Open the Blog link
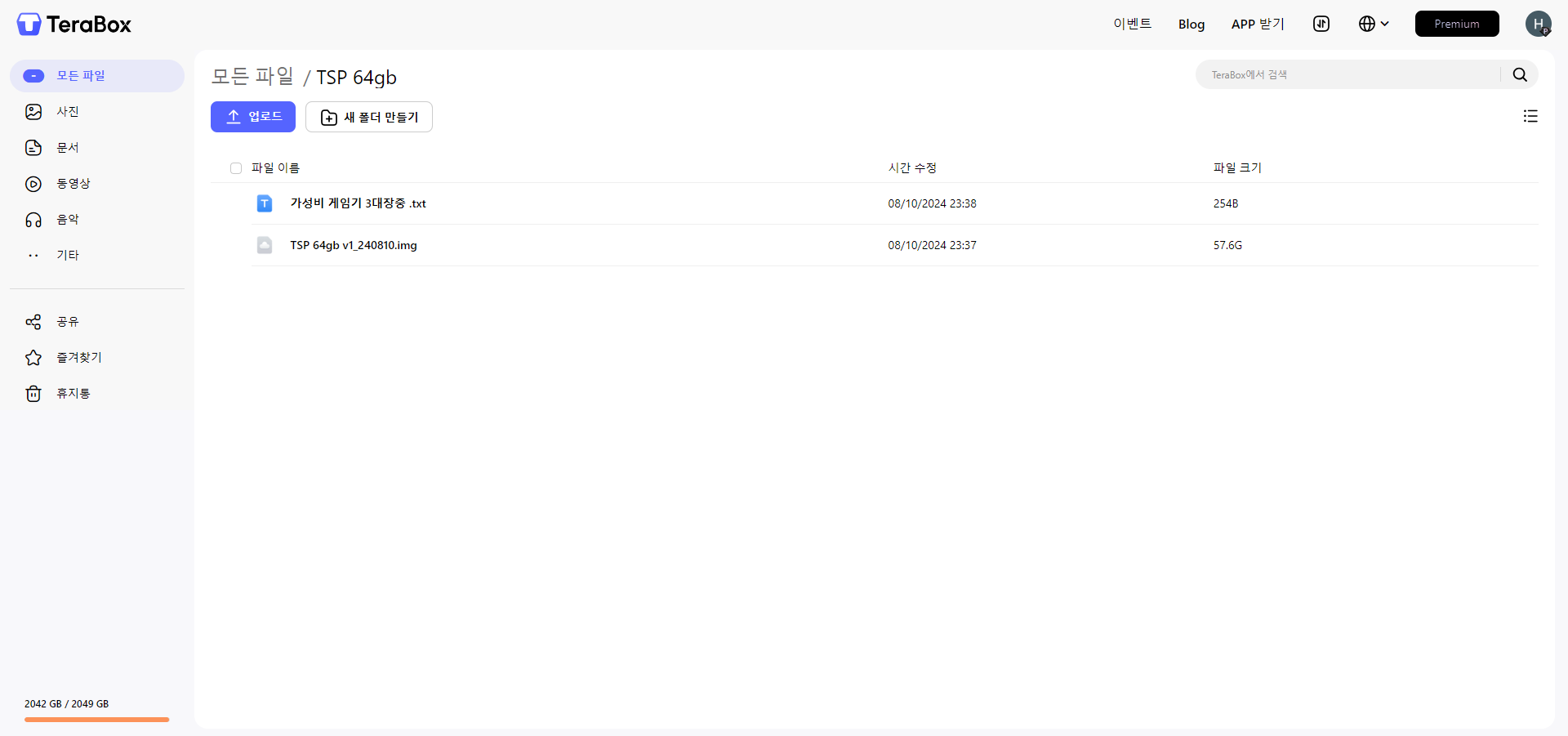The width and height of the screenshot is (1568, 736). (x=1192, y=25)
